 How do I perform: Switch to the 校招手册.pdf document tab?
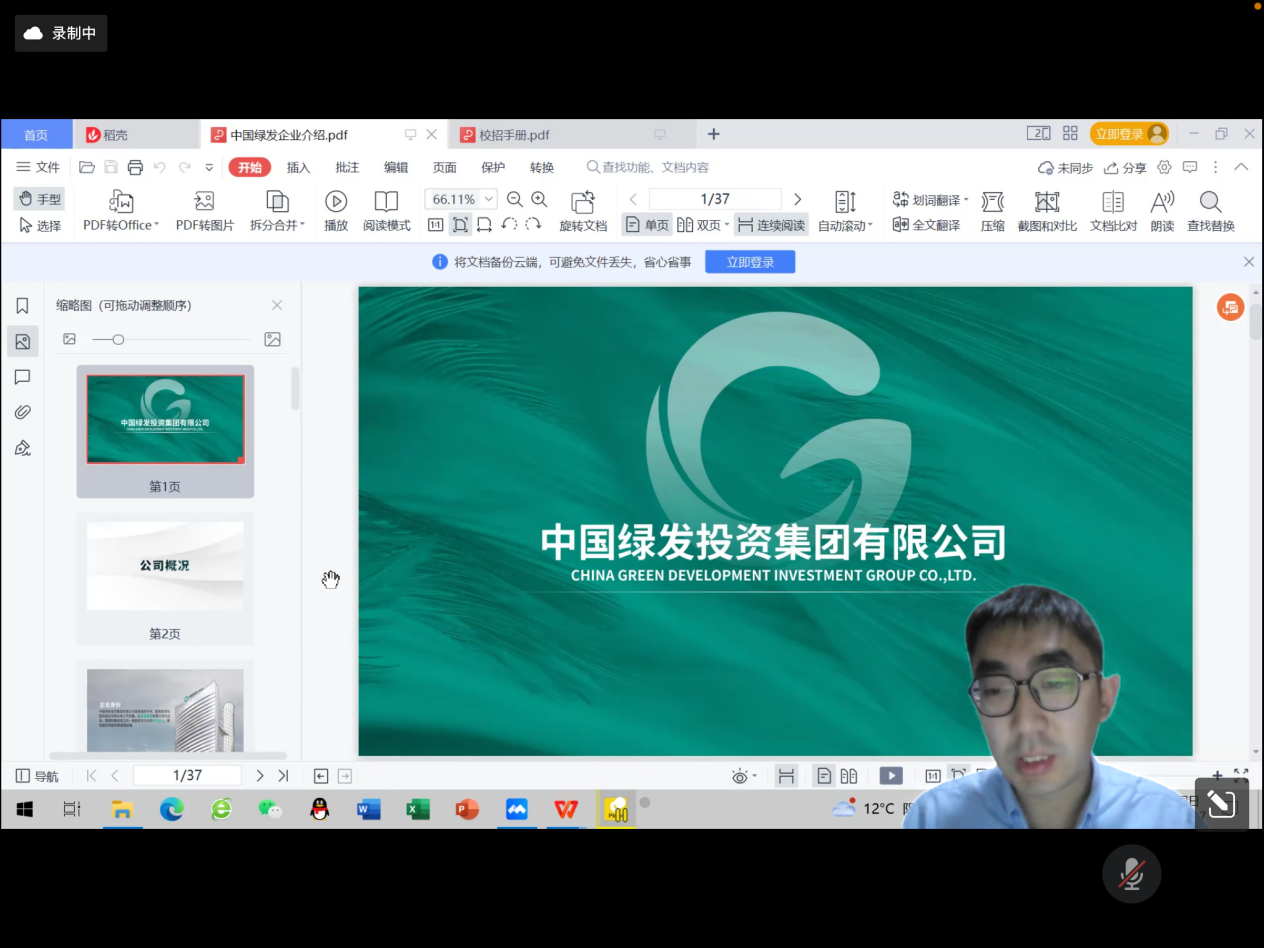(514, 135)
